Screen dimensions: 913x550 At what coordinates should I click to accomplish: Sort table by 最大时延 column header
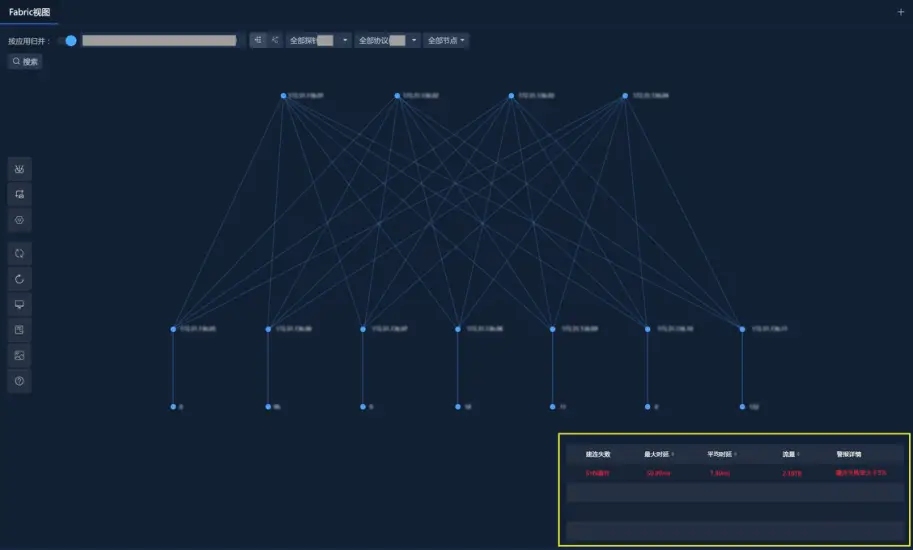point(659,454)
